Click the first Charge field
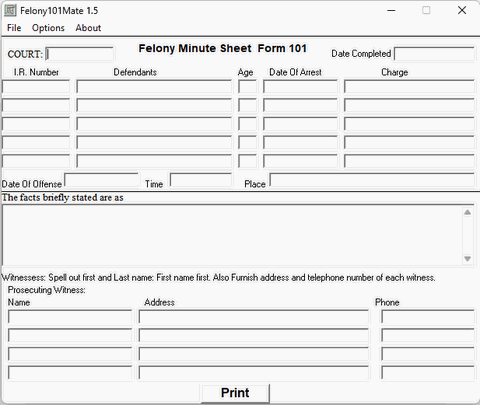This screenshot has height=405, width=480. [409, 86]
